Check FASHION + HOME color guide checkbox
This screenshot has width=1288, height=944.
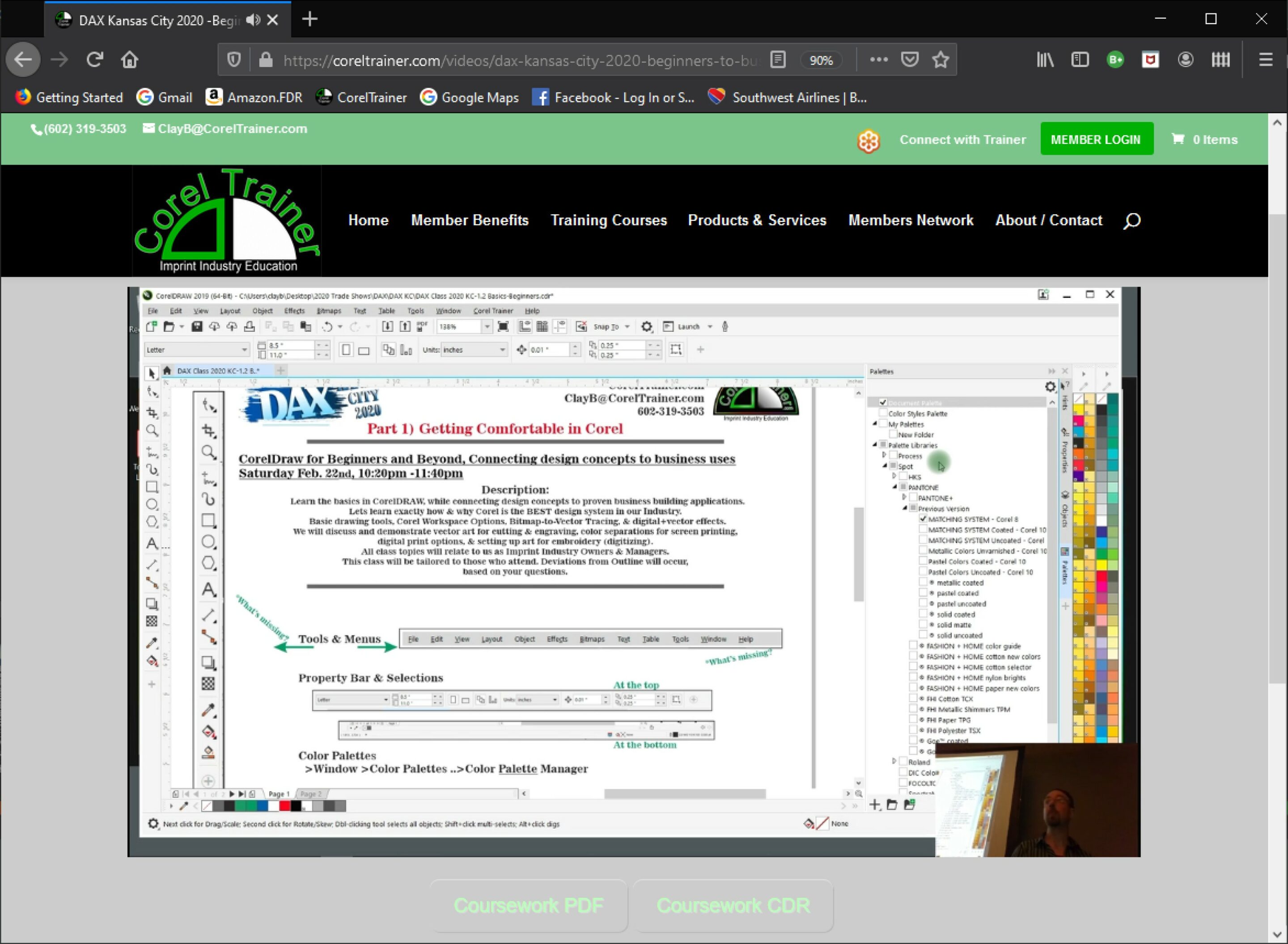point(913,646)
